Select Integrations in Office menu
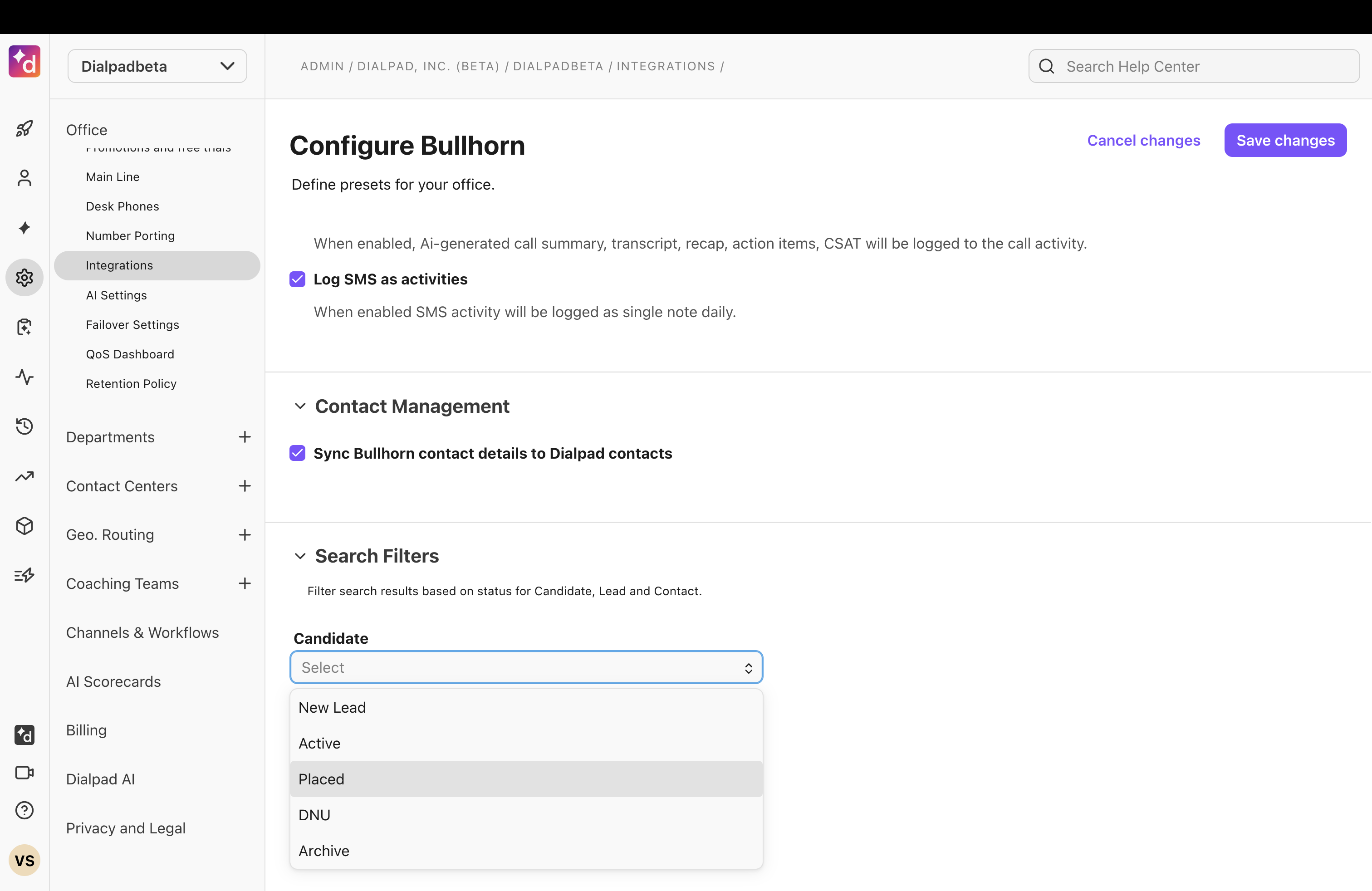 (x=157, y=265)
